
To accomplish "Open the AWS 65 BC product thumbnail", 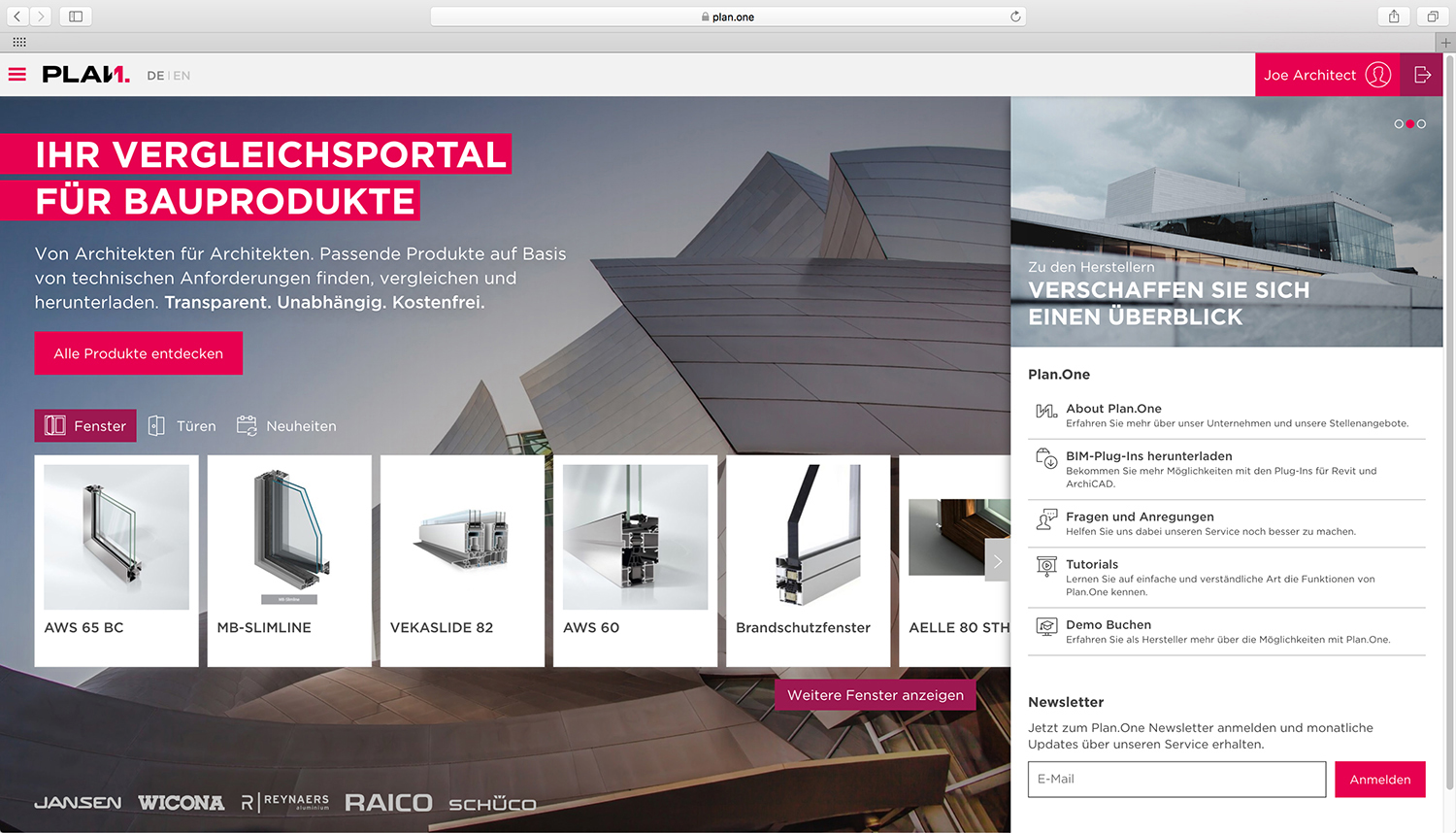I will click(116, 537).
